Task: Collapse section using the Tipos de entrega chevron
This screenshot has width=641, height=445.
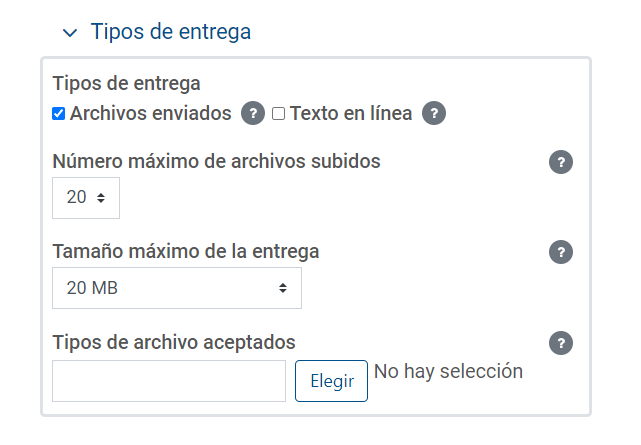Action: [69, 33]
